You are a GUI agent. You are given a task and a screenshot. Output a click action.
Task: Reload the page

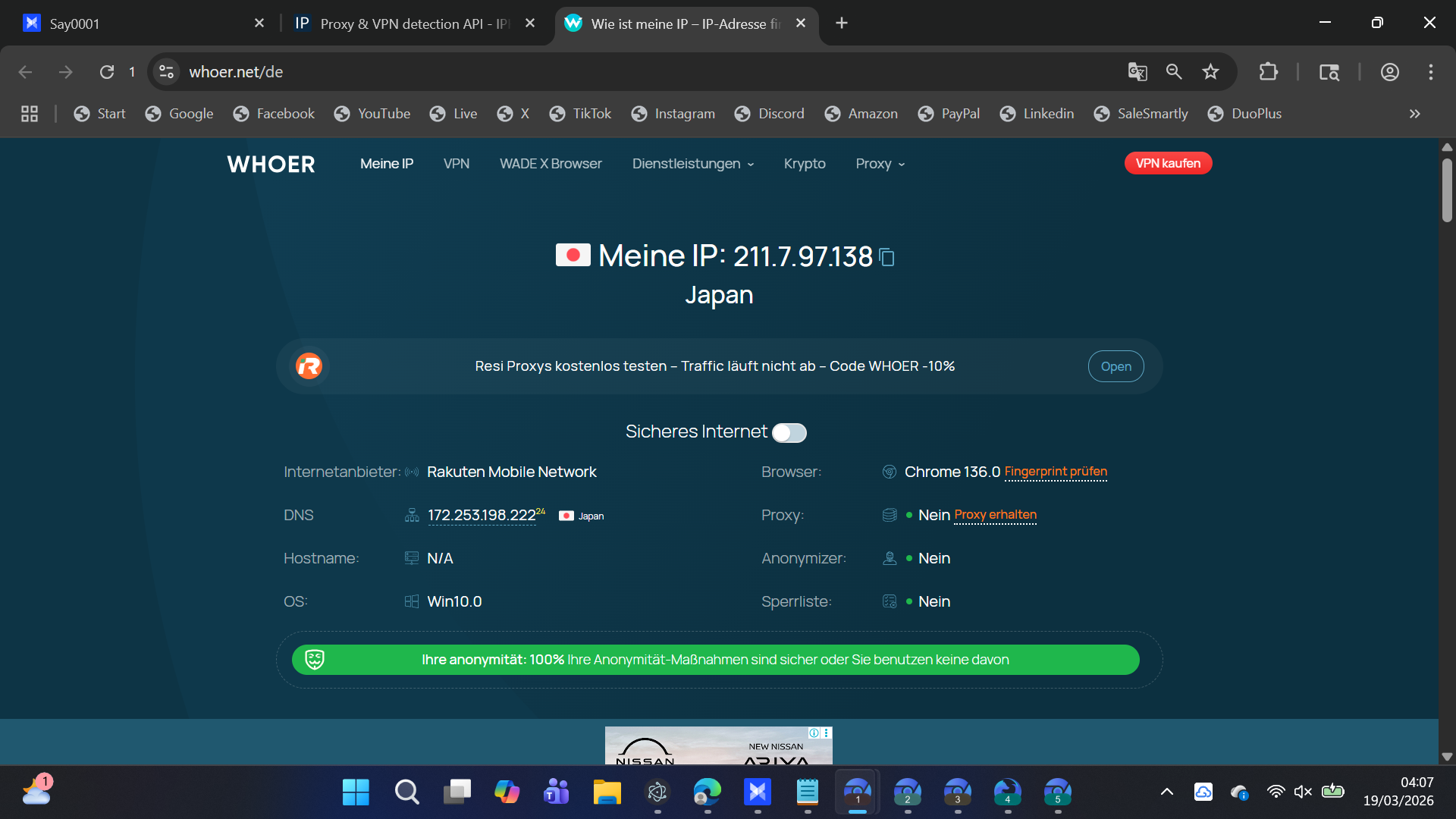coord(107,72)
